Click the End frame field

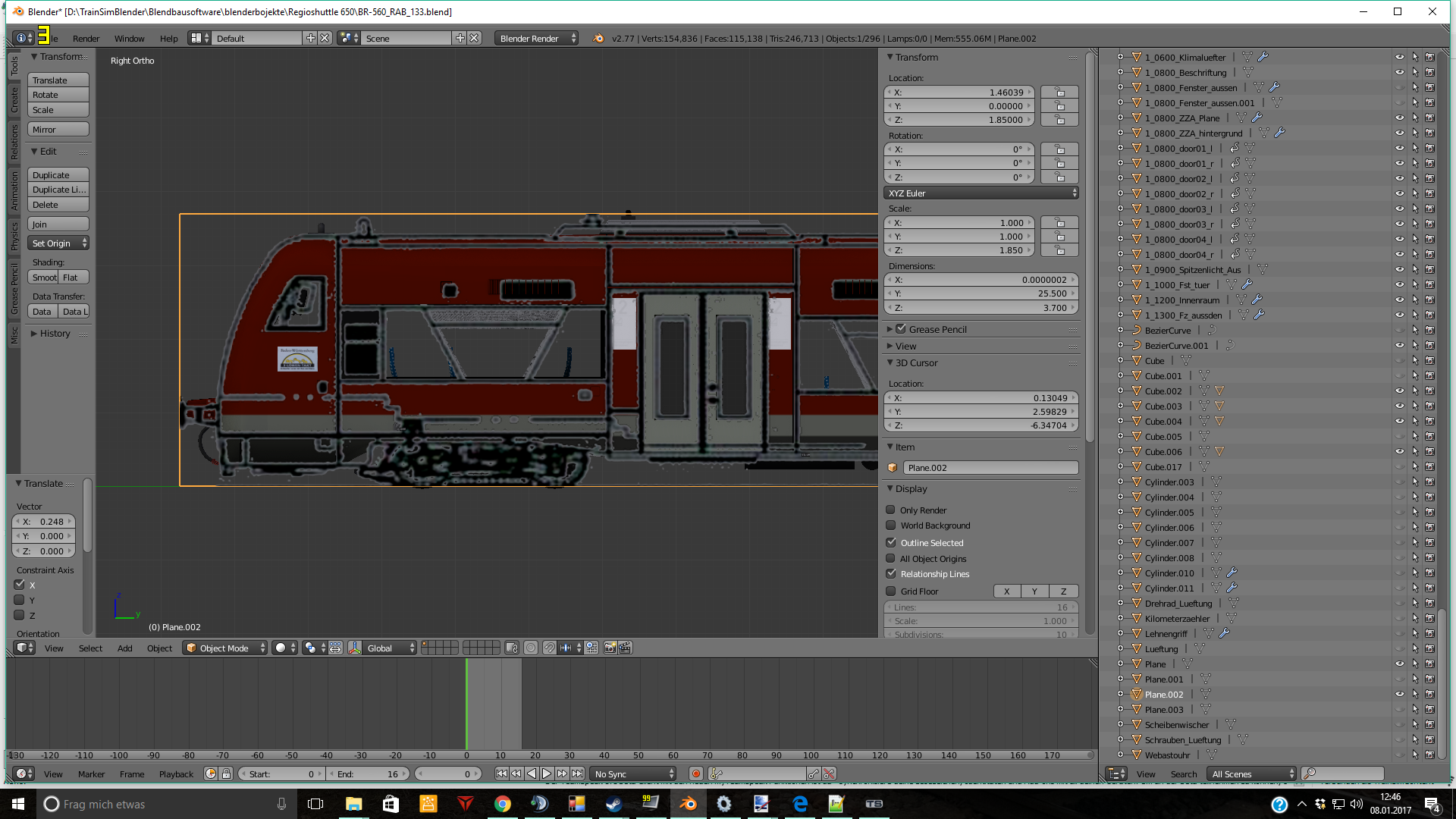(x=369, y=774)
